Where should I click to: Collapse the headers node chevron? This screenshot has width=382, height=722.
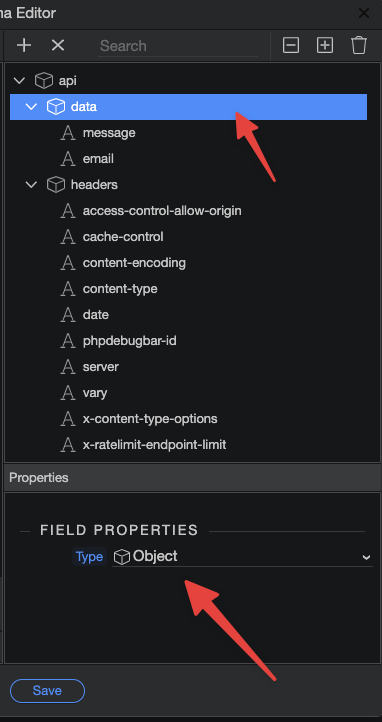[x=31, y=185]
